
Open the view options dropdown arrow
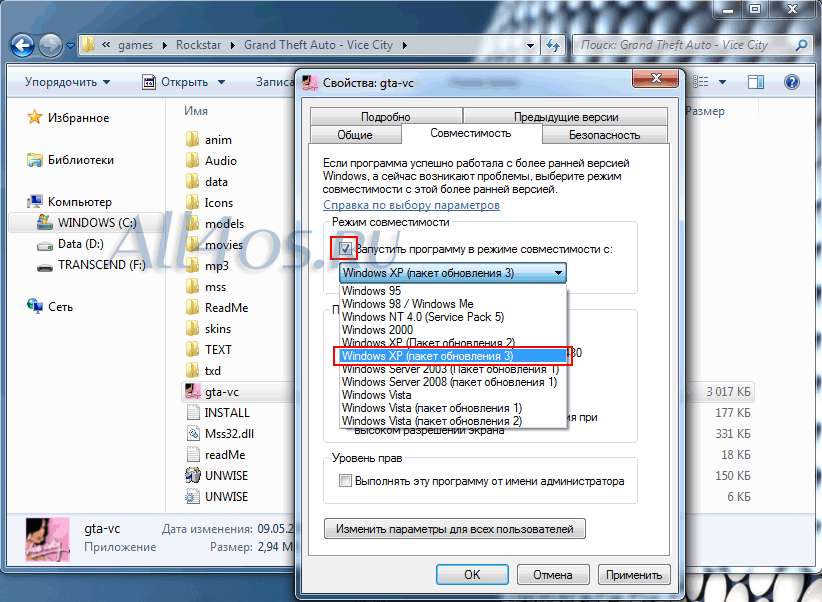click(722, 82)
